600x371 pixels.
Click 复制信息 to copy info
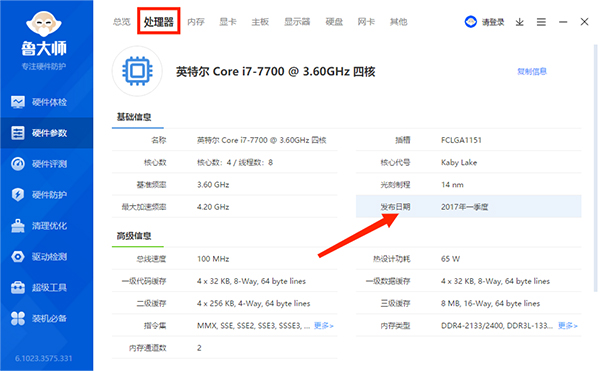pyautogui.click(x=532, y=72)
